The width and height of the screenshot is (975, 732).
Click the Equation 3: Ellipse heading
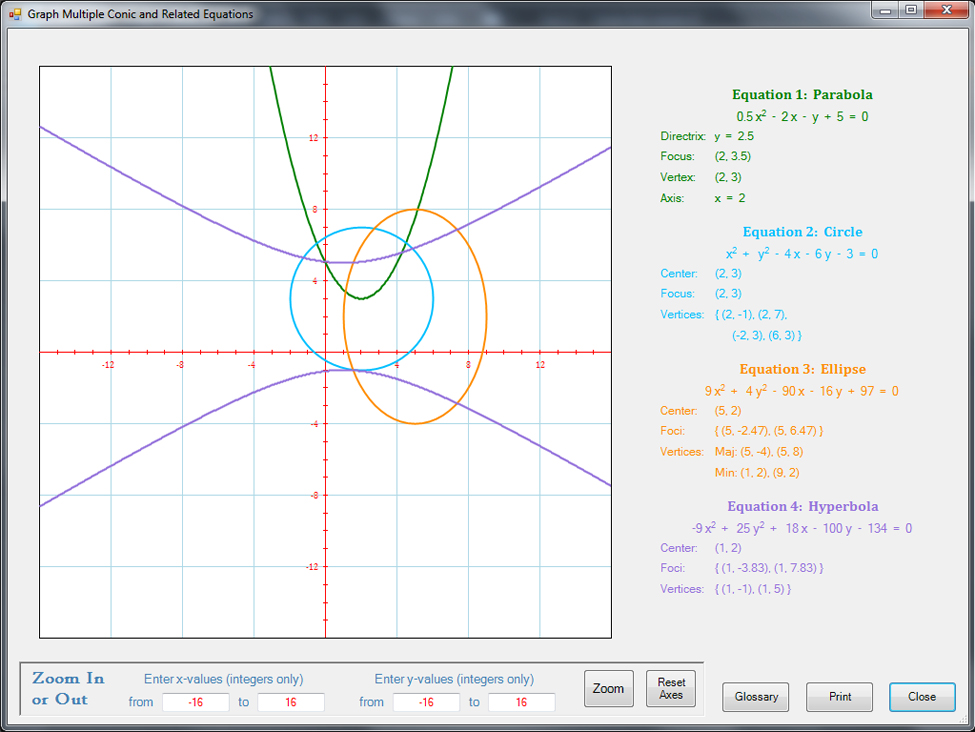802,369
